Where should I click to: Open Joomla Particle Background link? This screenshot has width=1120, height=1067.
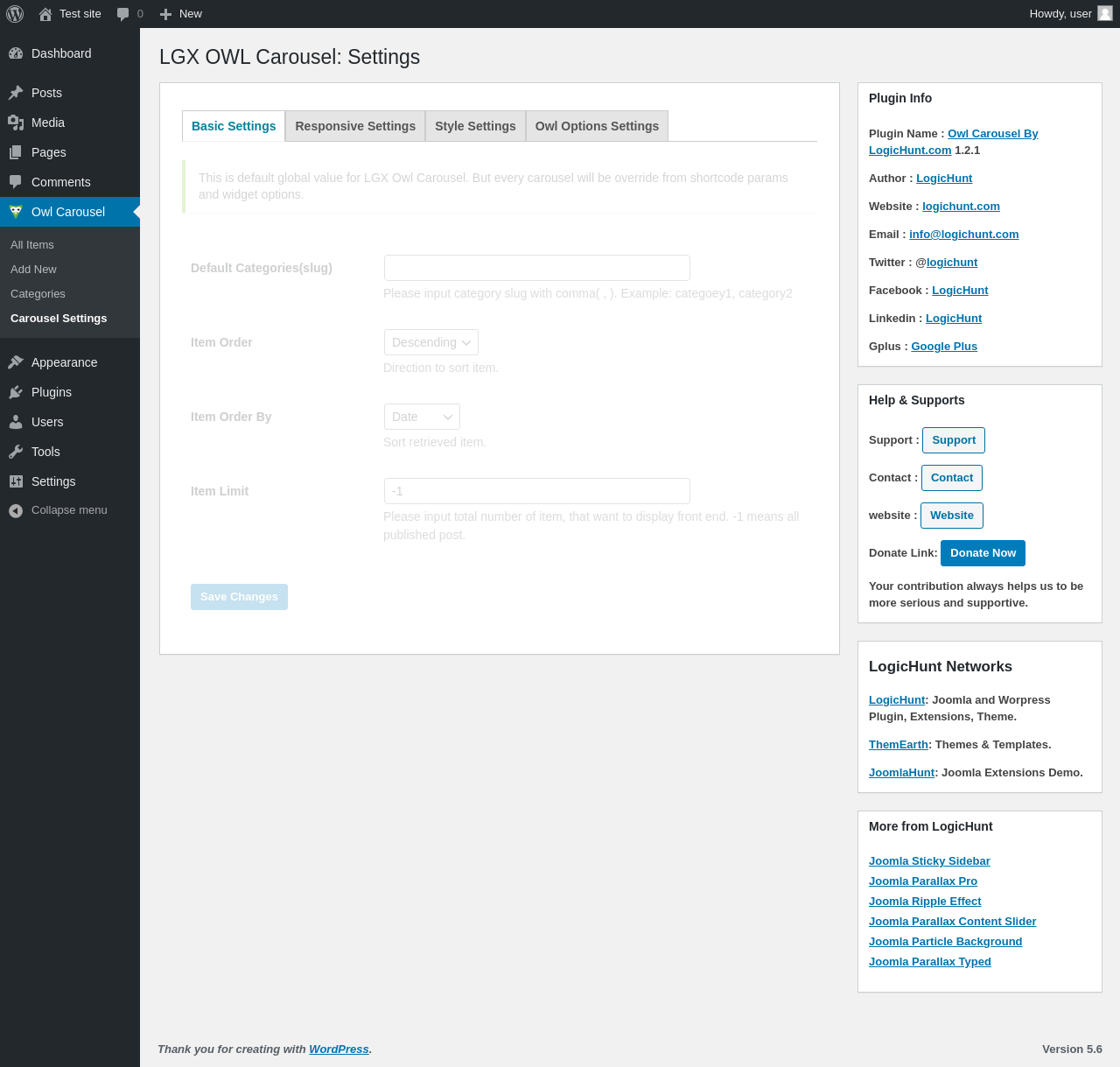pos(945,942)
